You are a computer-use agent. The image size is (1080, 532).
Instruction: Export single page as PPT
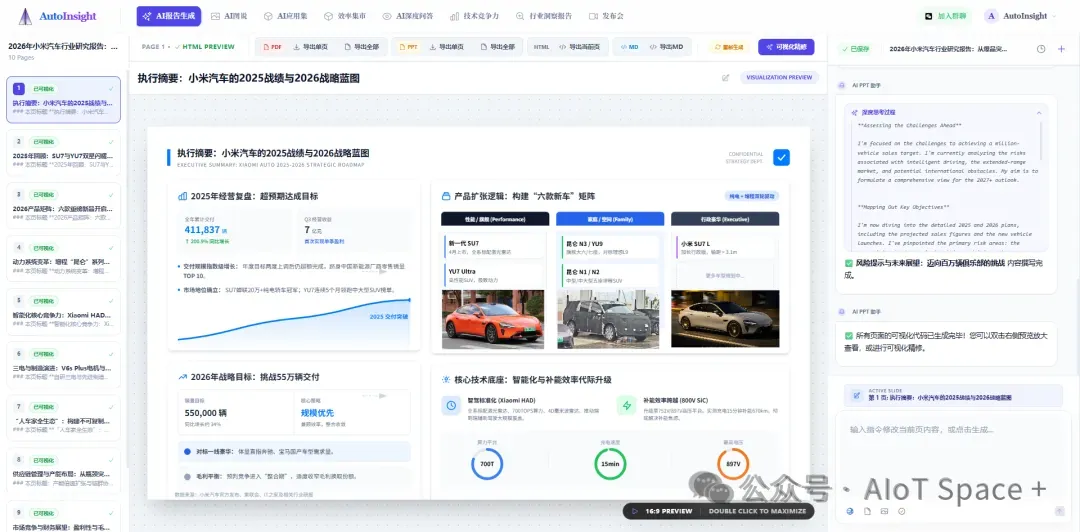click(446, 47)
